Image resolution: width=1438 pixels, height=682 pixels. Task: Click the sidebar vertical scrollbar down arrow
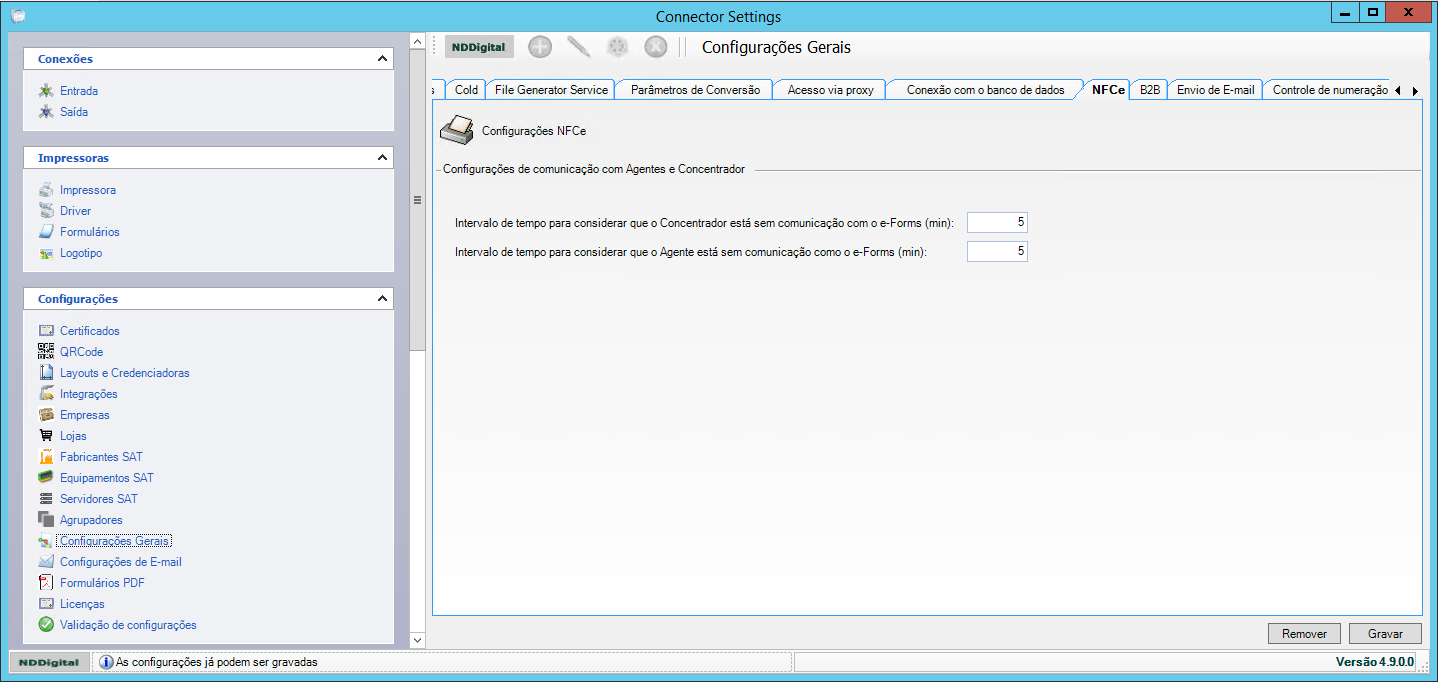click(x=418, y=639)
